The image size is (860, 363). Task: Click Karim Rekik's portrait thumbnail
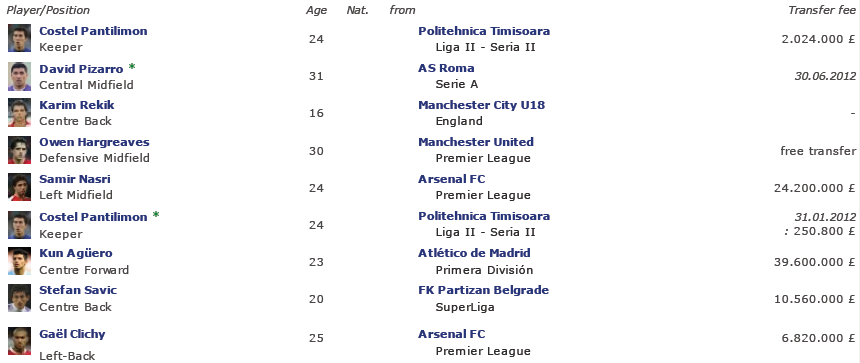click(19, 113)
